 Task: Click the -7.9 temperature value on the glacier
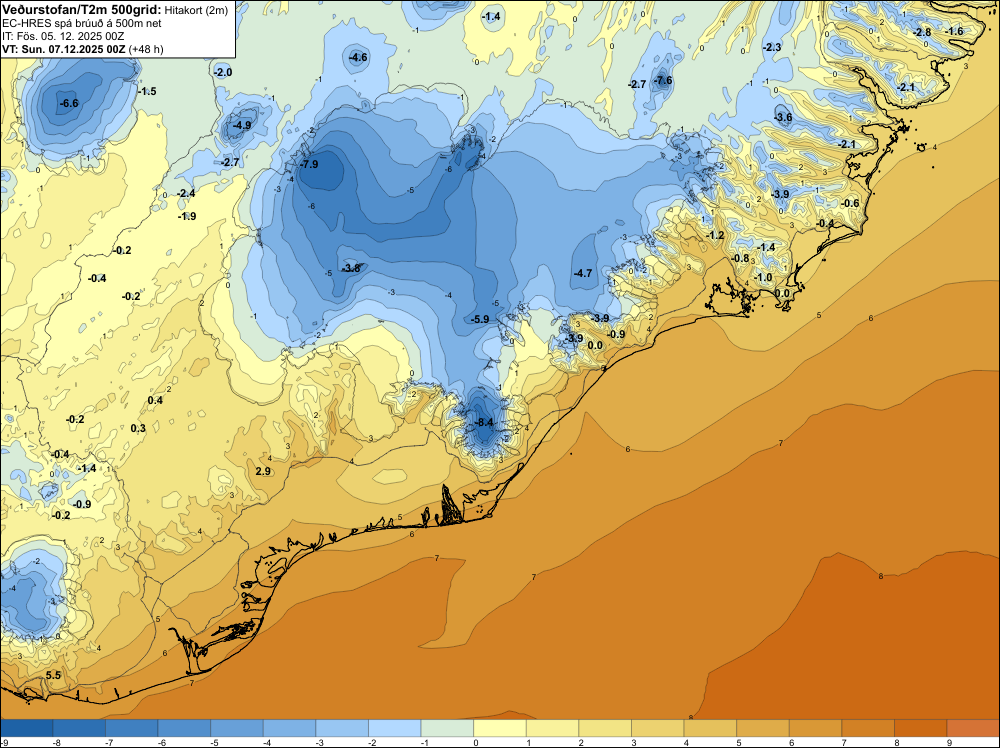click(309, 165)
